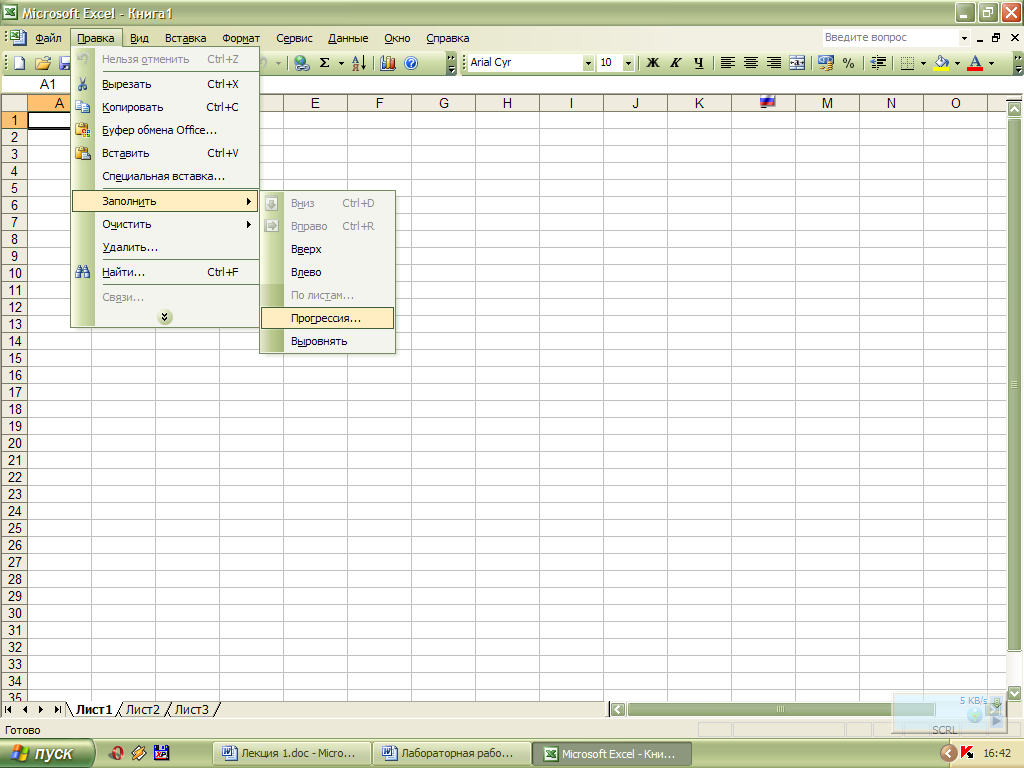This screenshot has height=768, width=1024.
Task: Open AutoSum dropdown arrow
Action: (341, 63)
